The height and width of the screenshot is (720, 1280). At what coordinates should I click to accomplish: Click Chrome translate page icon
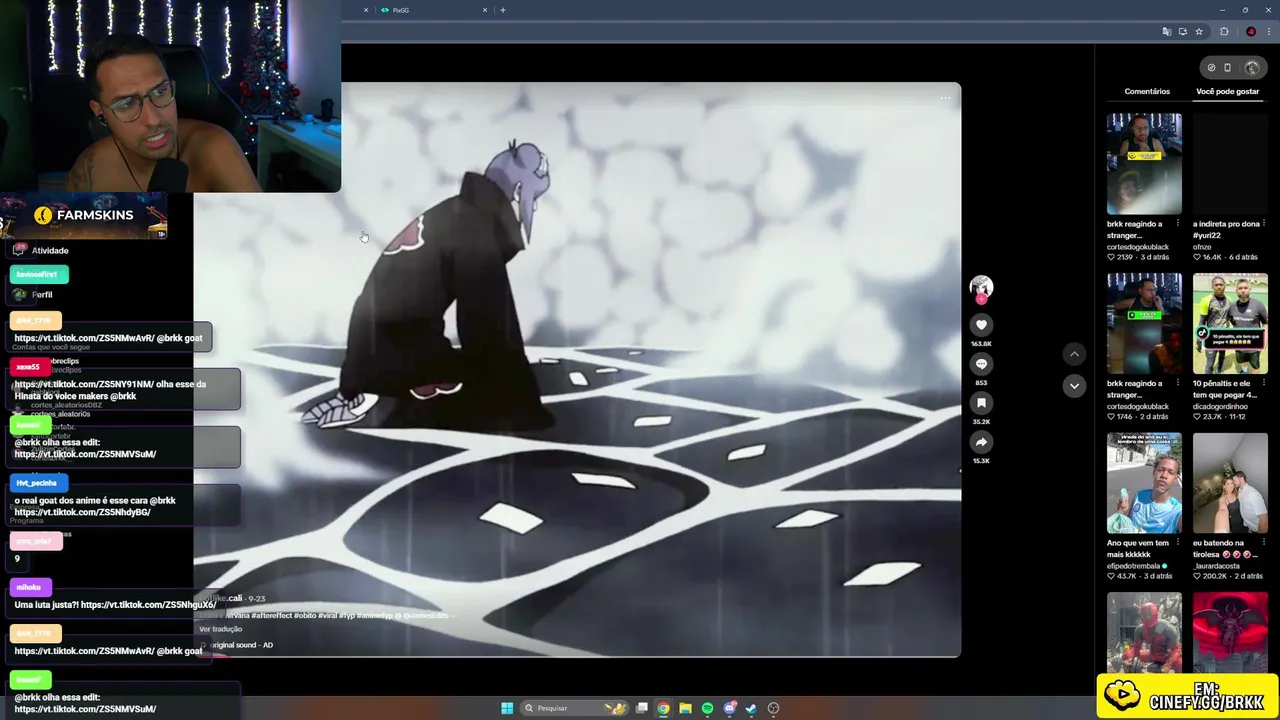(1167, 32)
